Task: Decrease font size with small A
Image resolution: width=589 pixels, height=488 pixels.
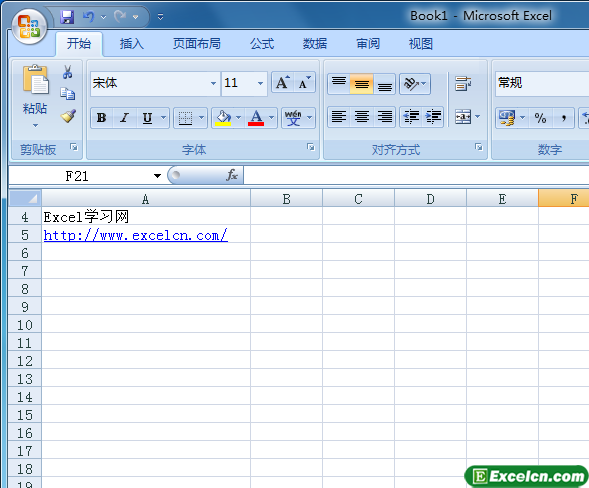Action: click(x=304, y=83)
